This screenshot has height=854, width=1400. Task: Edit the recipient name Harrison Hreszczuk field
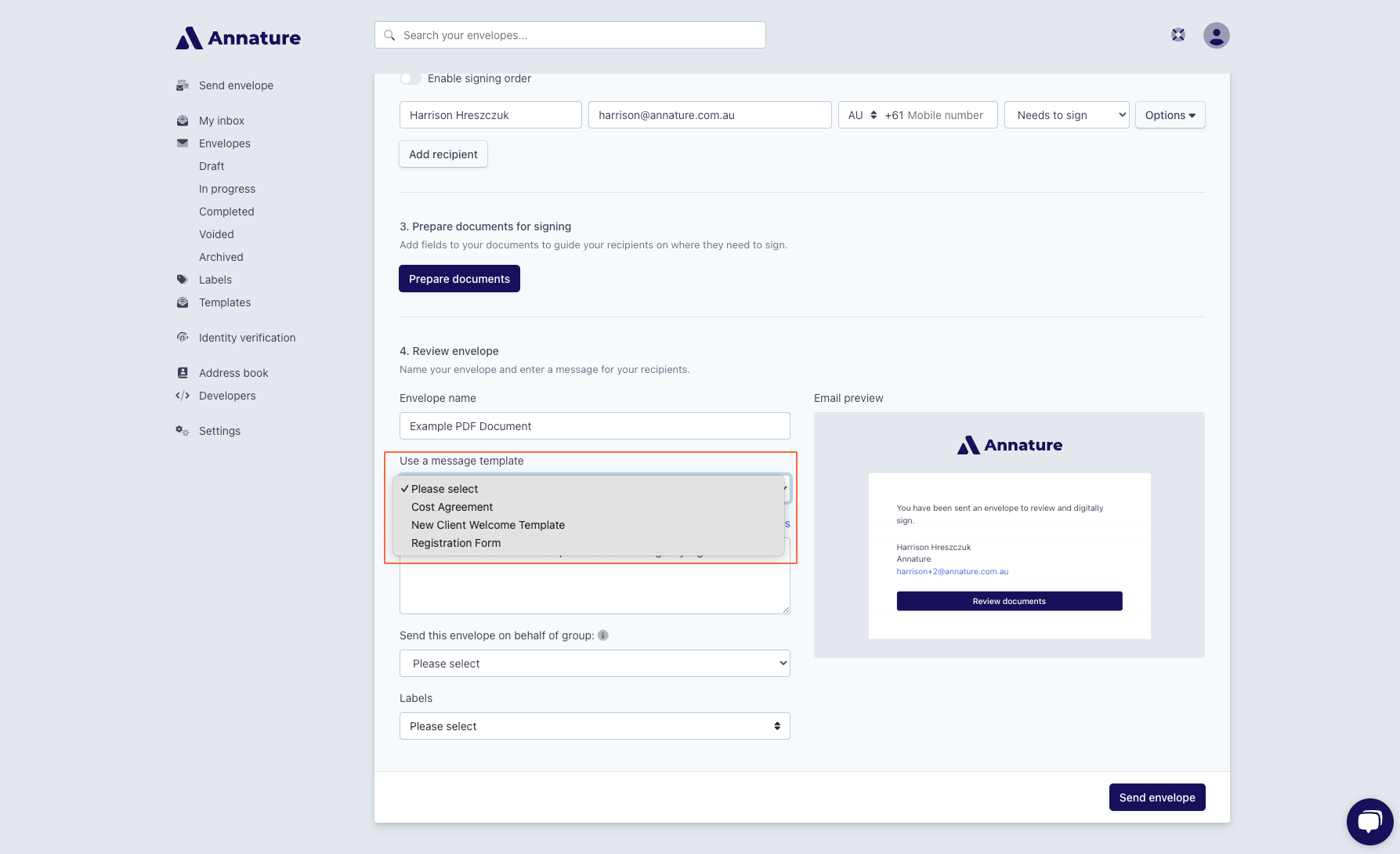pyautogui.click(x=490, y=115)
